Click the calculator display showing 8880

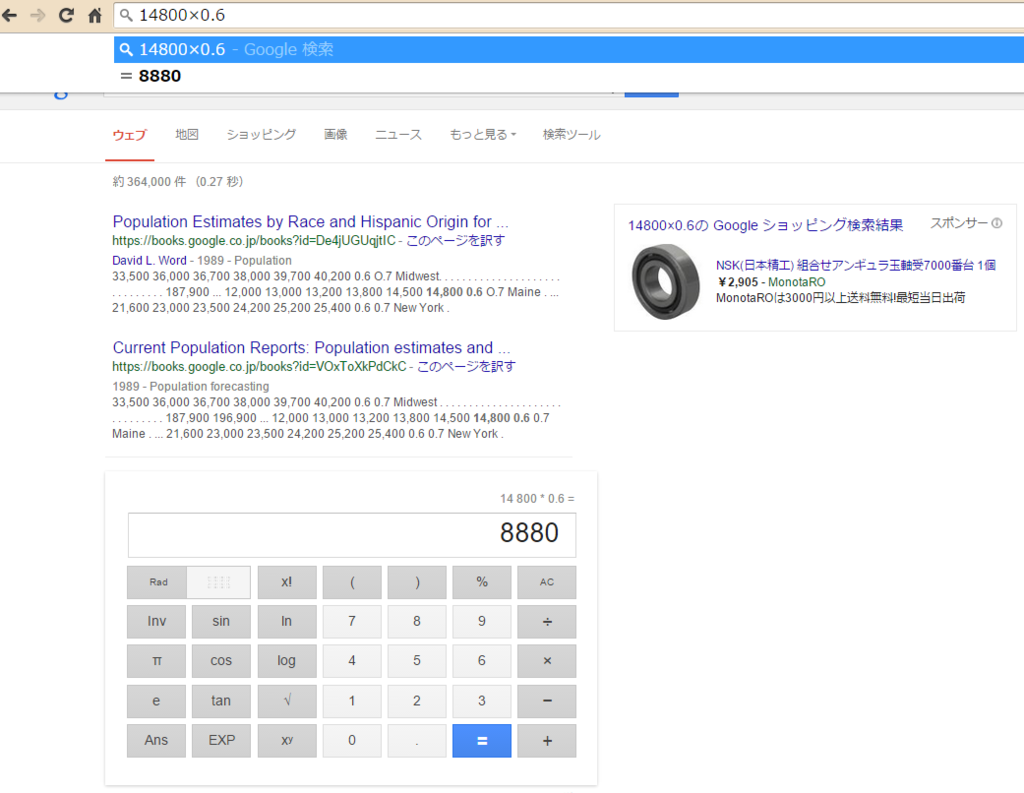click(352, 534)
